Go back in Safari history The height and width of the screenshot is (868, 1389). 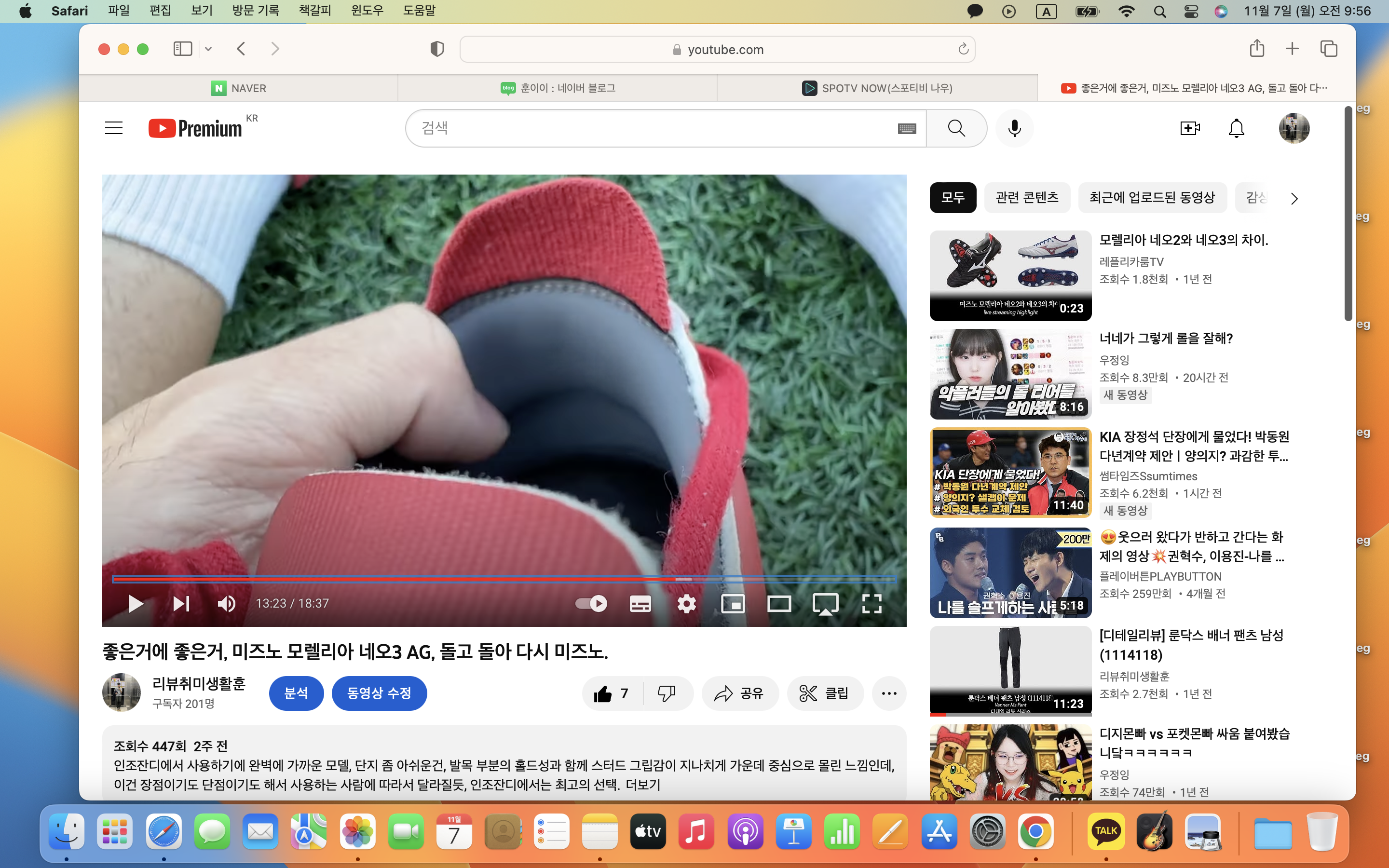click(241, 49)
